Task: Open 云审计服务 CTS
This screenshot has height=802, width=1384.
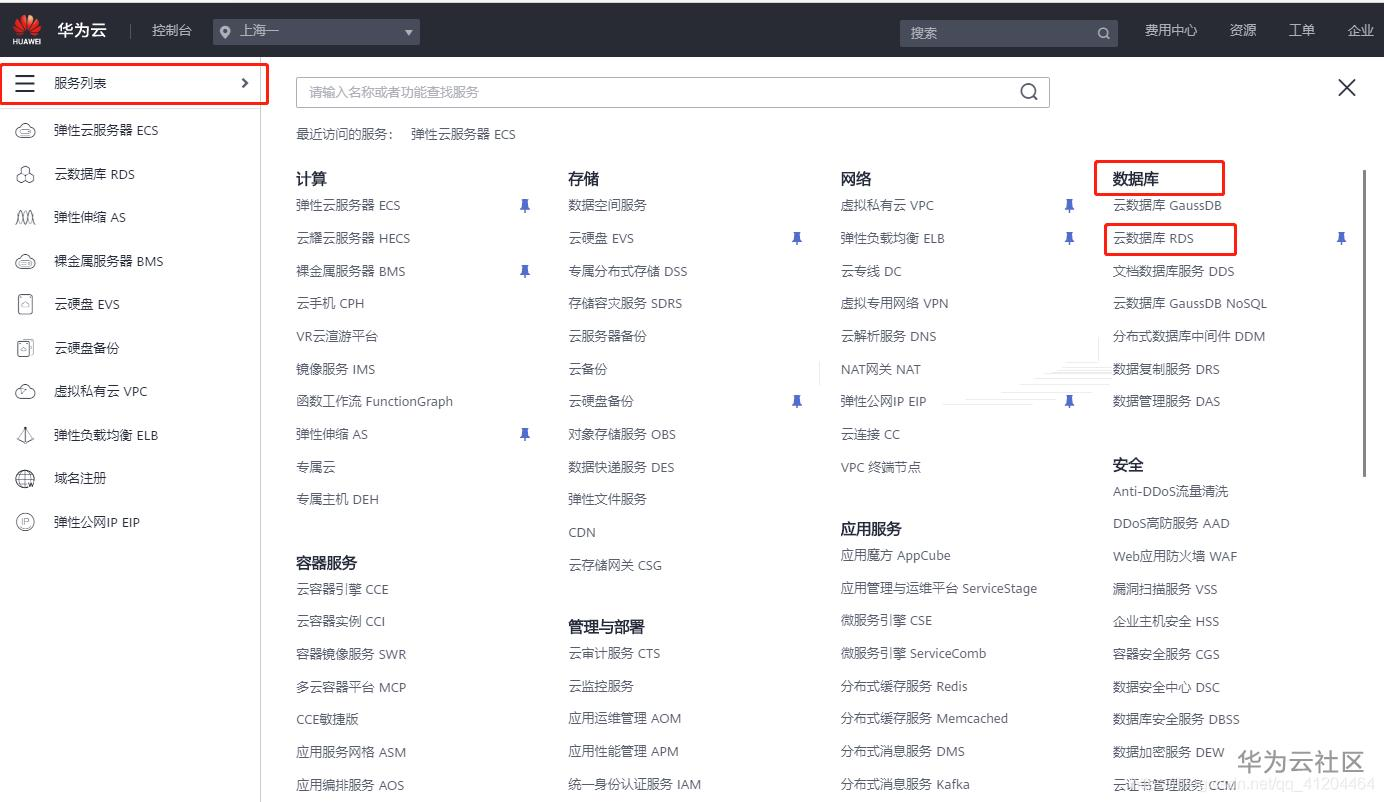Action: [614, 653]
